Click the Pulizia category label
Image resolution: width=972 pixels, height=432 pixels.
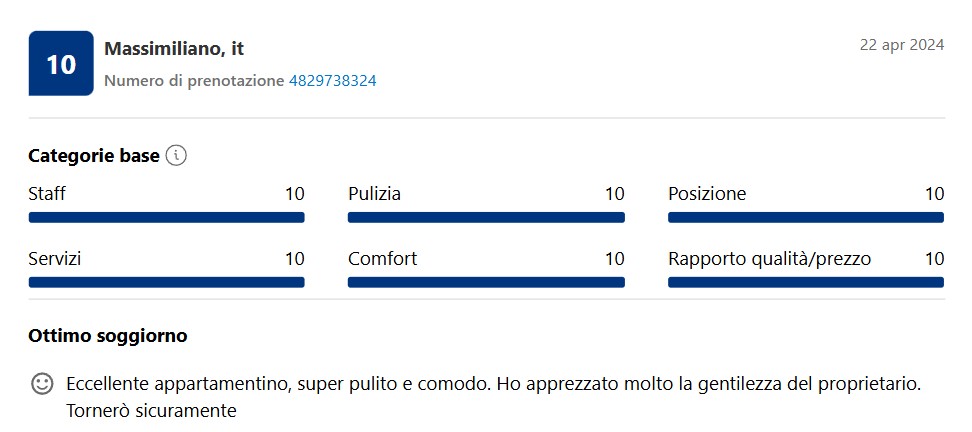[x=374, y=194]
